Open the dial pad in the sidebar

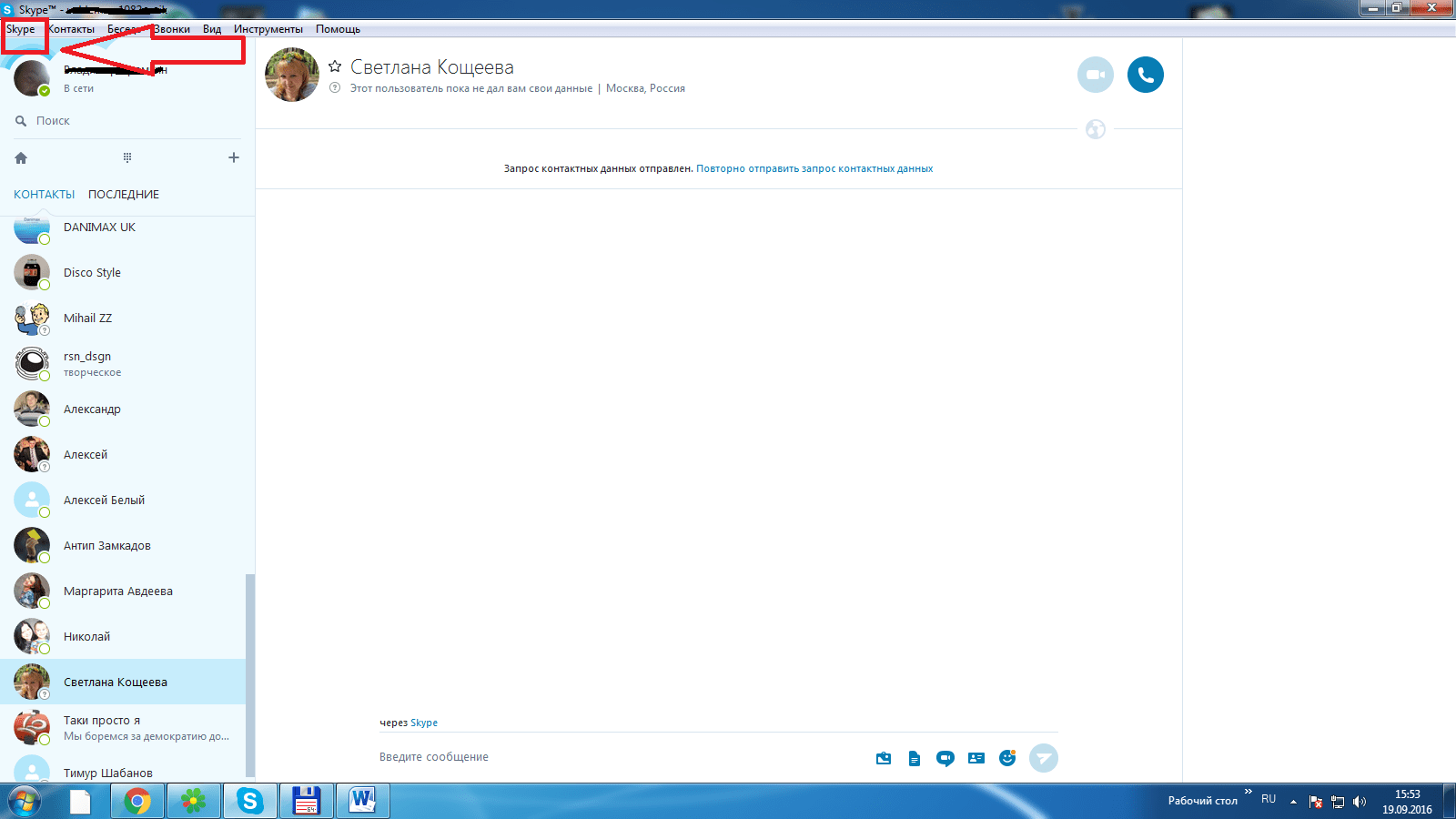click(x=127, y=157)
